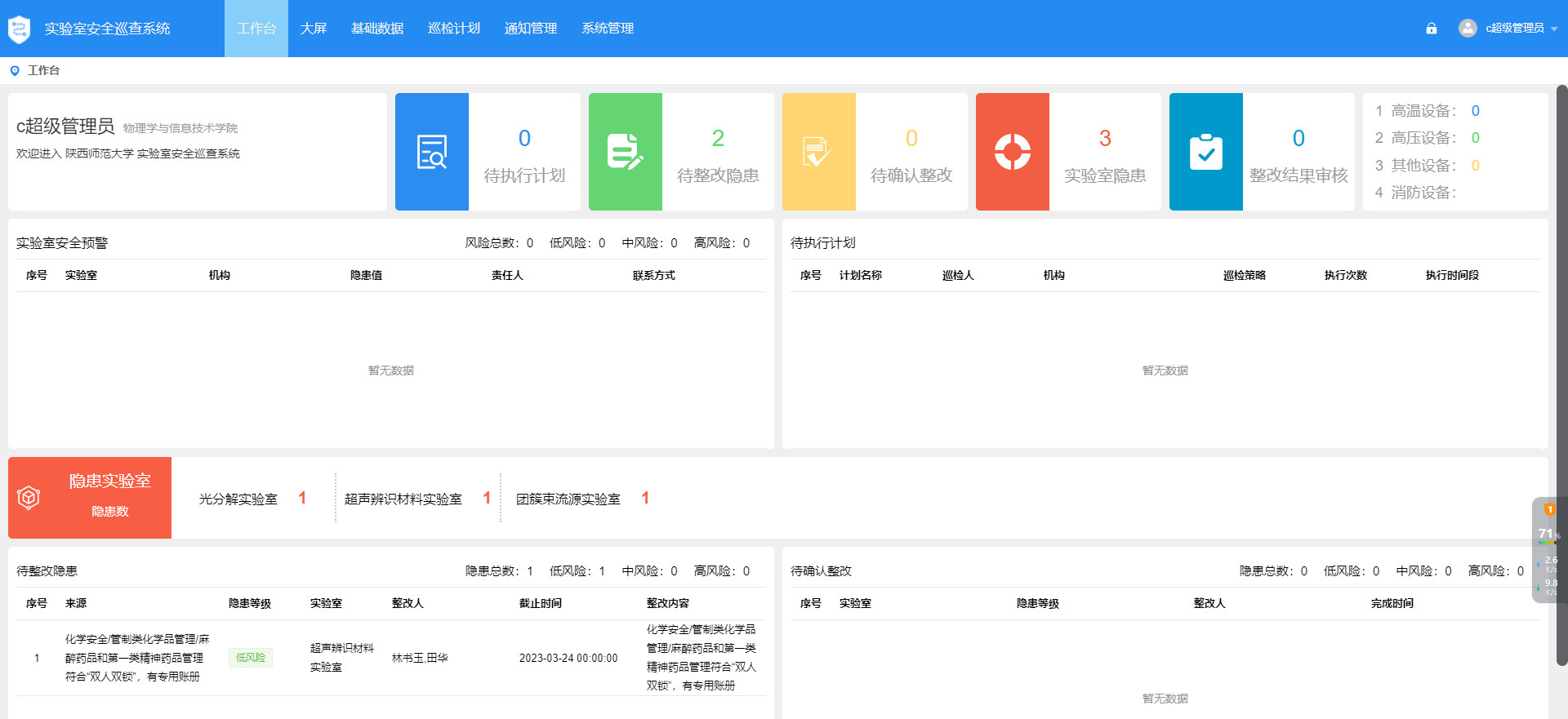Click the 高压设备 row in device list

click(x=1428, y=138)
